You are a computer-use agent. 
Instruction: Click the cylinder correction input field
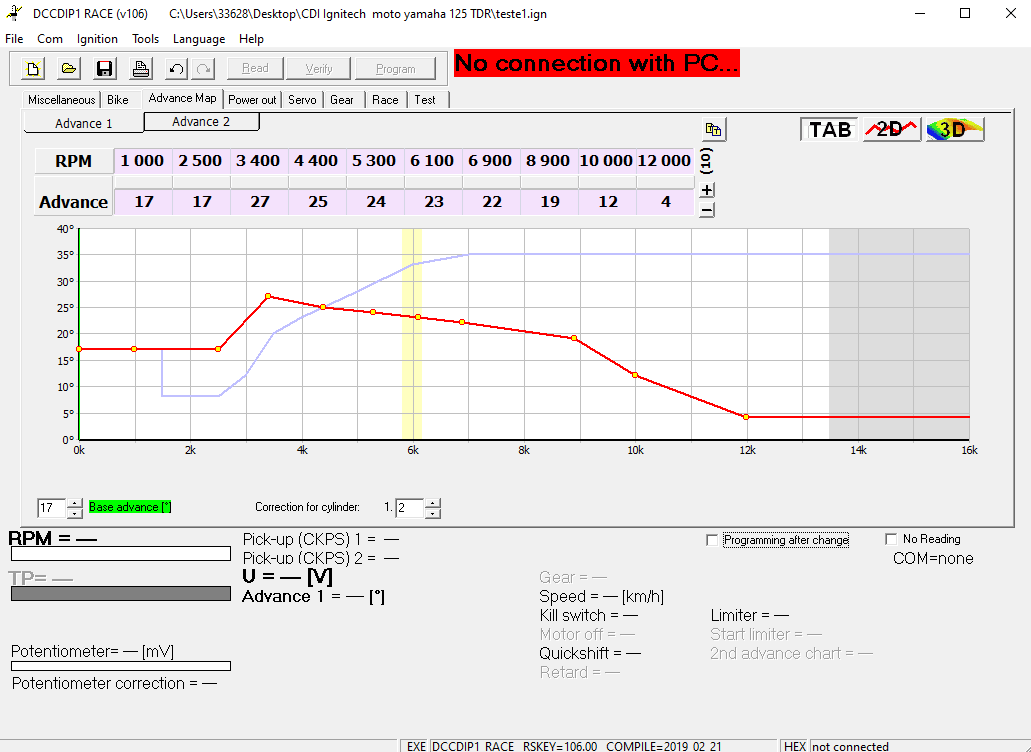(x=410, y=508)
